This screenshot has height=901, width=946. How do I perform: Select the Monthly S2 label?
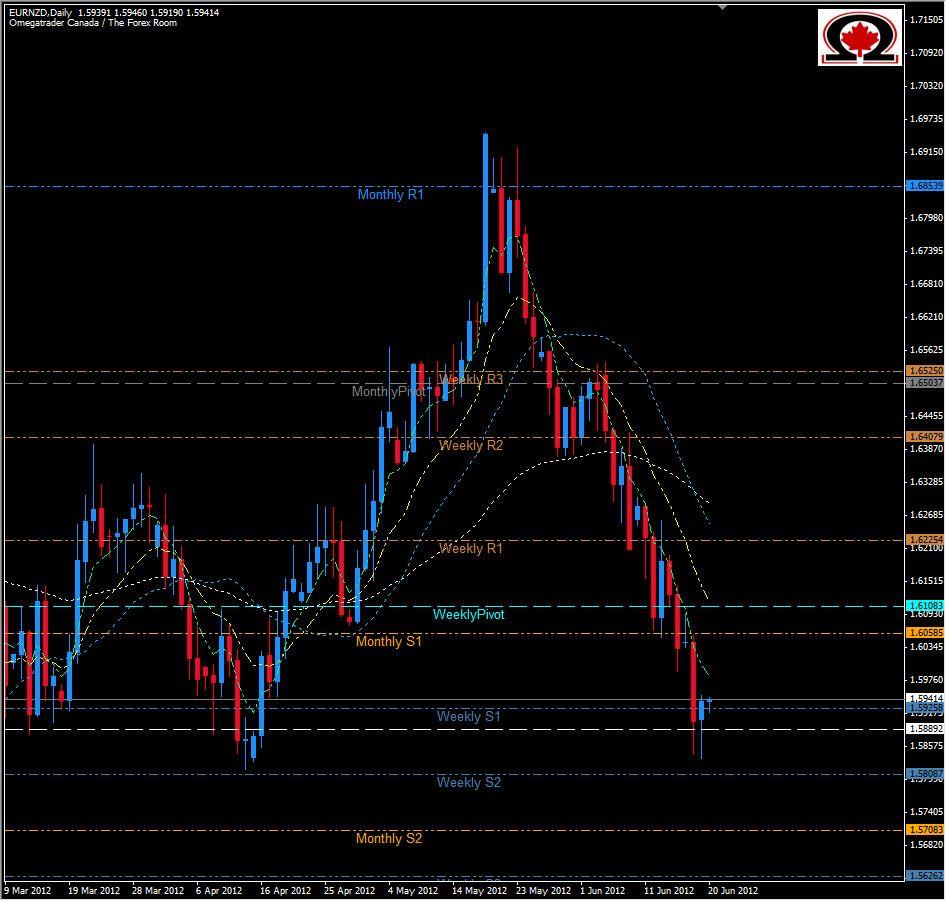pyautogui.click(x=389, y=838)
